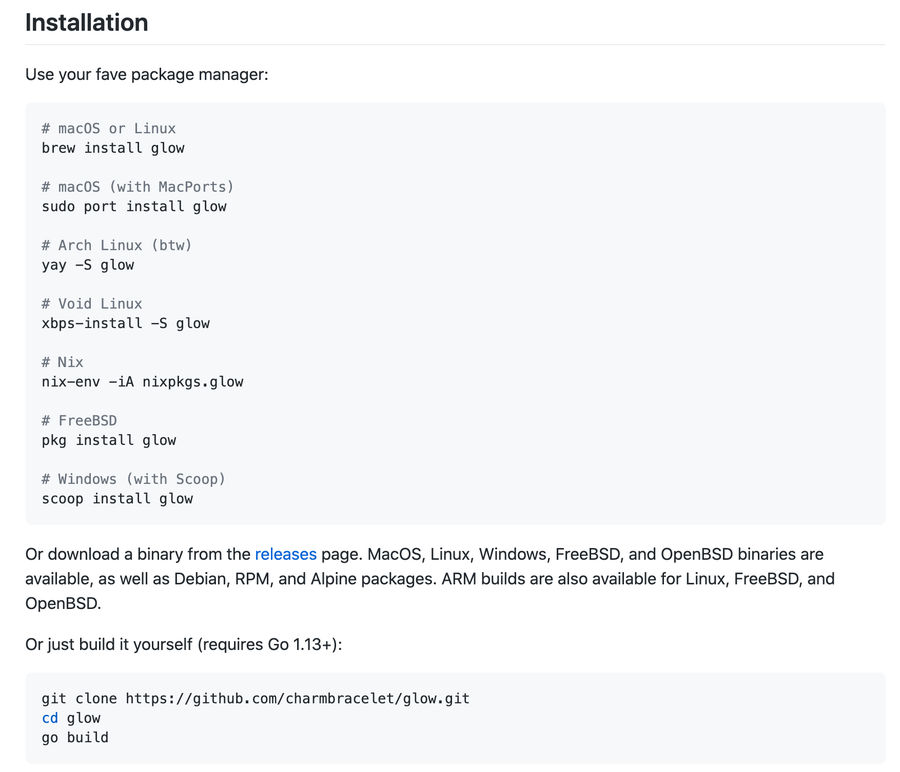Click the line starting 'available, as well as Debian'
Viewport: 900px width, 772px height.
click(430, 579)
